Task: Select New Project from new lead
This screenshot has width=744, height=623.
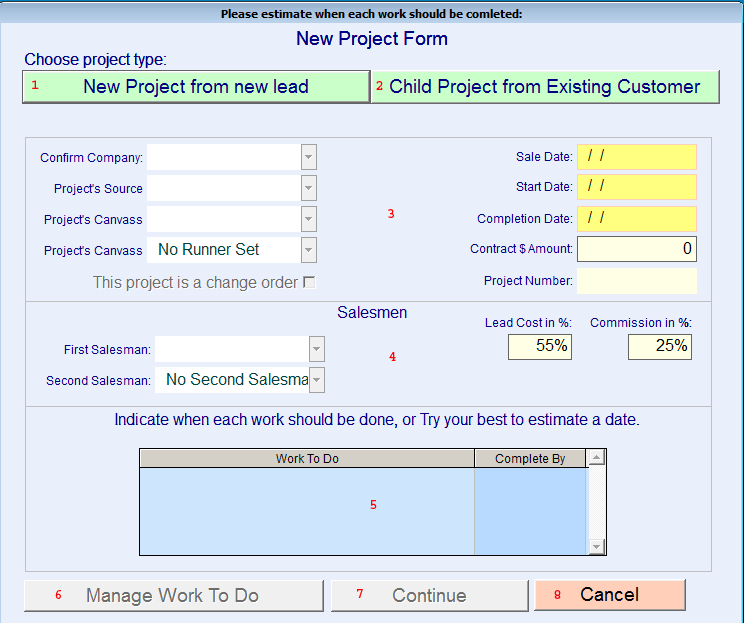Action: 196,87
